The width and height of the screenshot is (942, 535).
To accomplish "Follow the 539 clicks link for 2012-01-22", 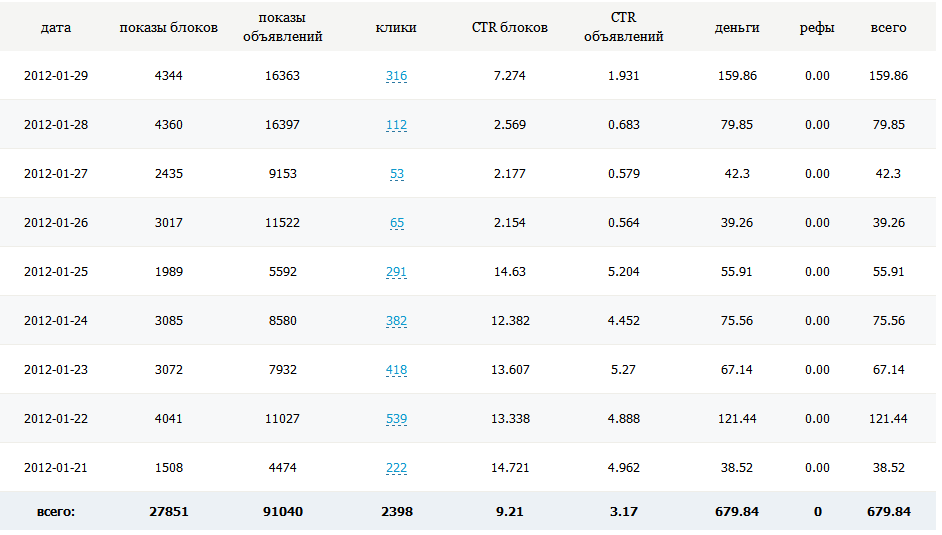I will point(396,419).
